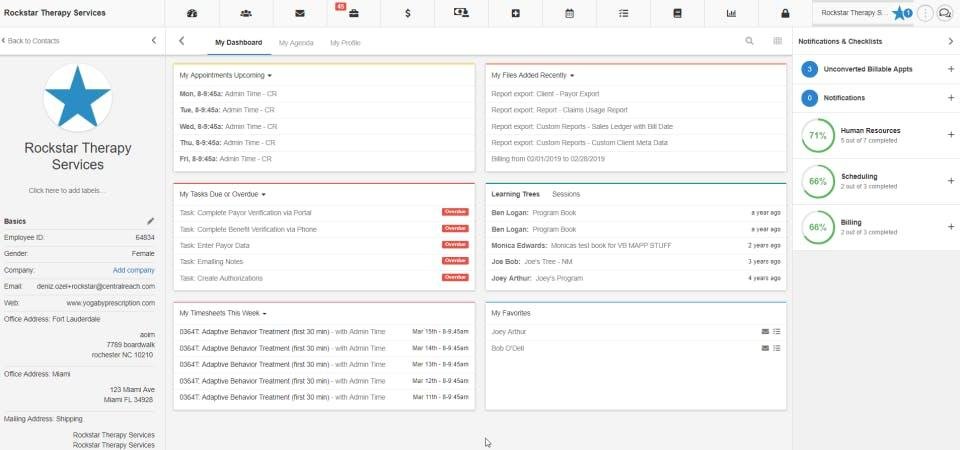The width and height of the screenshot is (960, 450).
Task: Open Mon, 8-9:45a Admin Time appointment
Action: (x=227, y=94)
